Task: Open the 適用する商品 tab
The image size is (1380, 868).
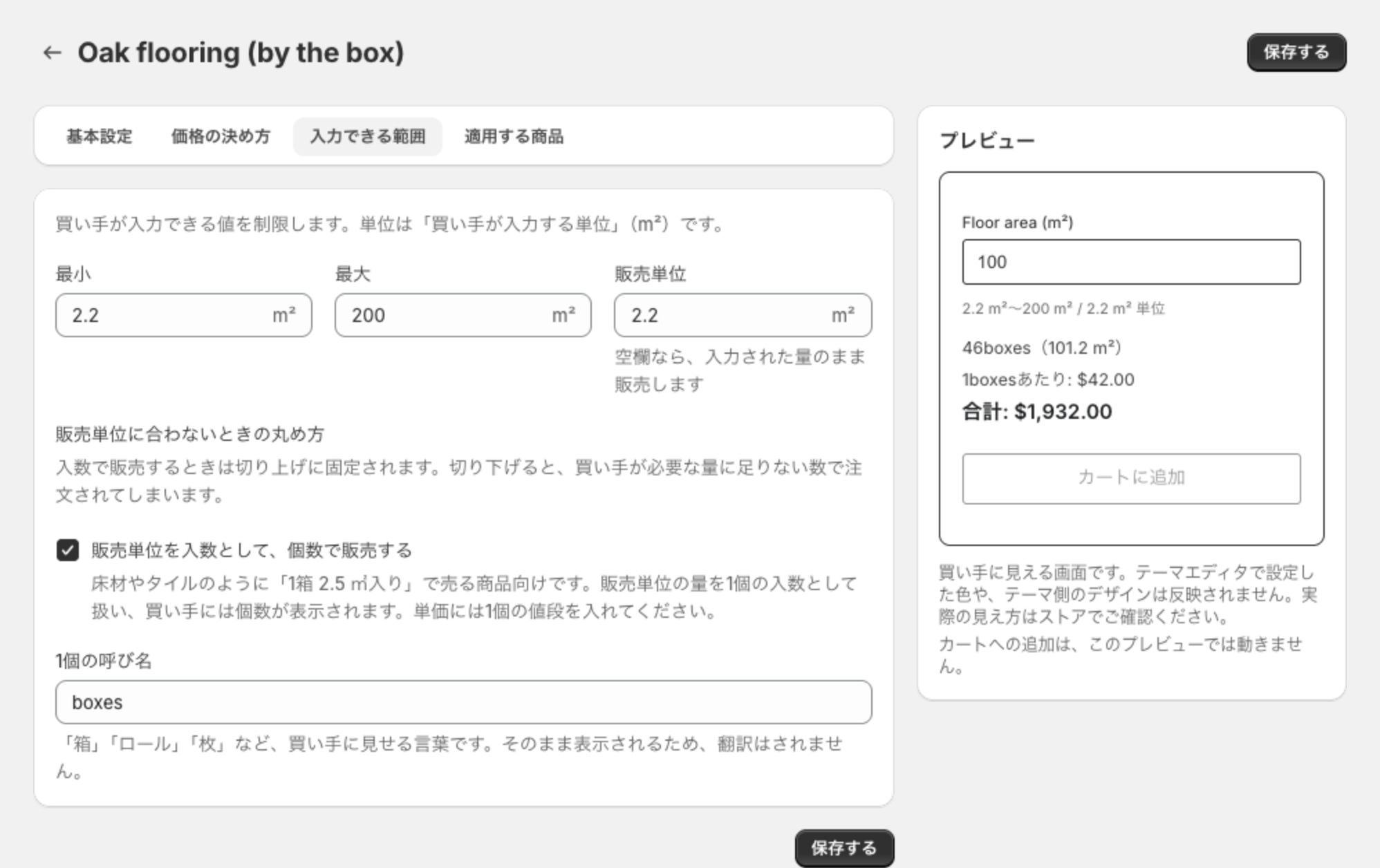Action: (514, 137)
